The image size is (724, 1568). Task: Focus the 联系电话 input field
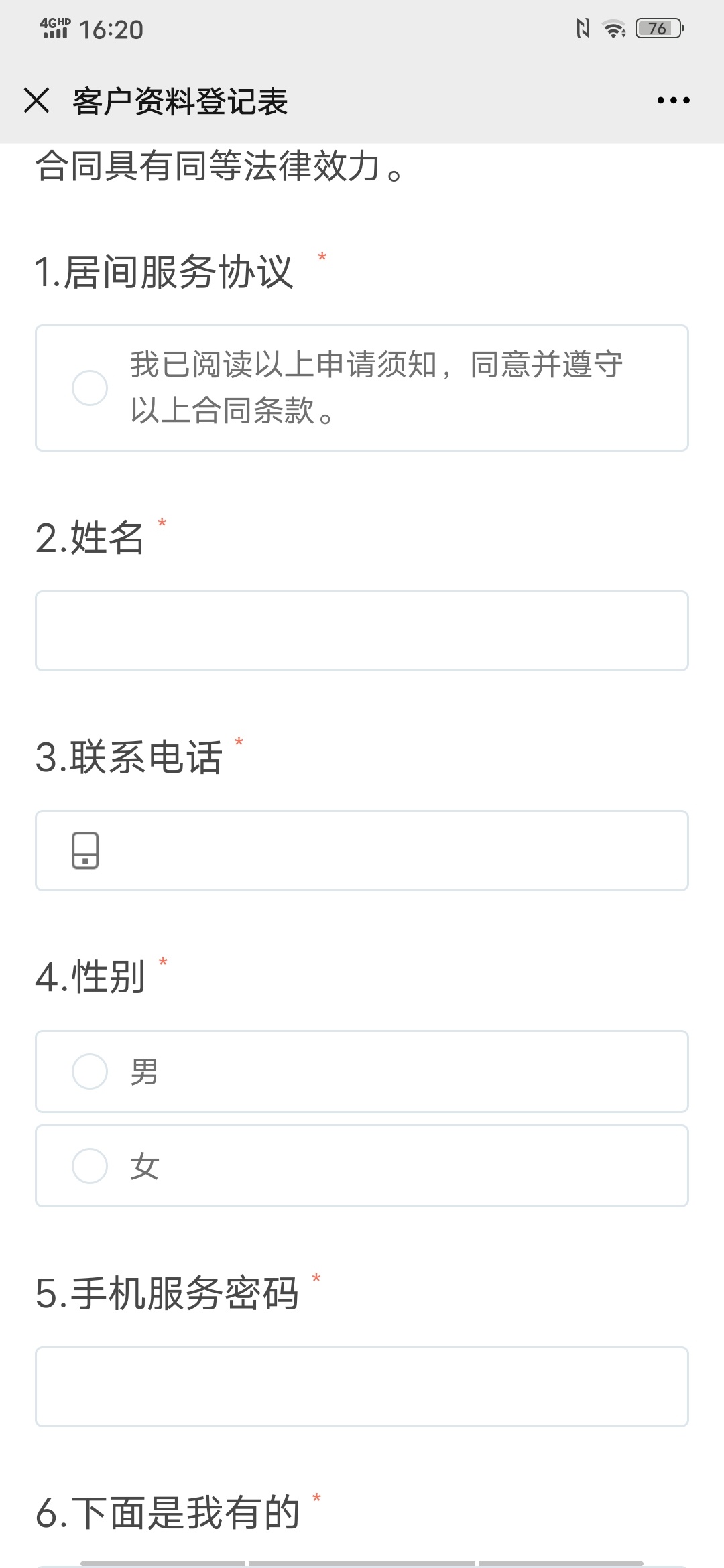pyautogui.click(x=362, y=850)
